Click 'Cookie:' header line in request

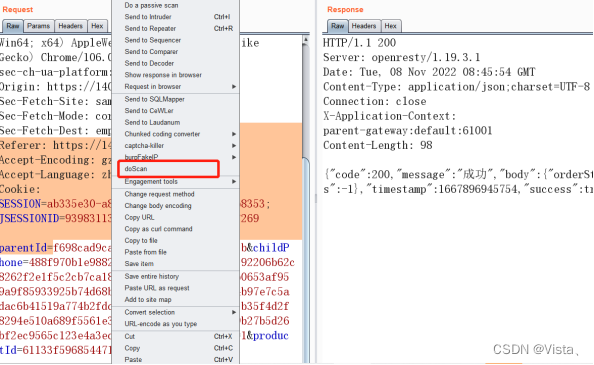click(x=20, y=189)
